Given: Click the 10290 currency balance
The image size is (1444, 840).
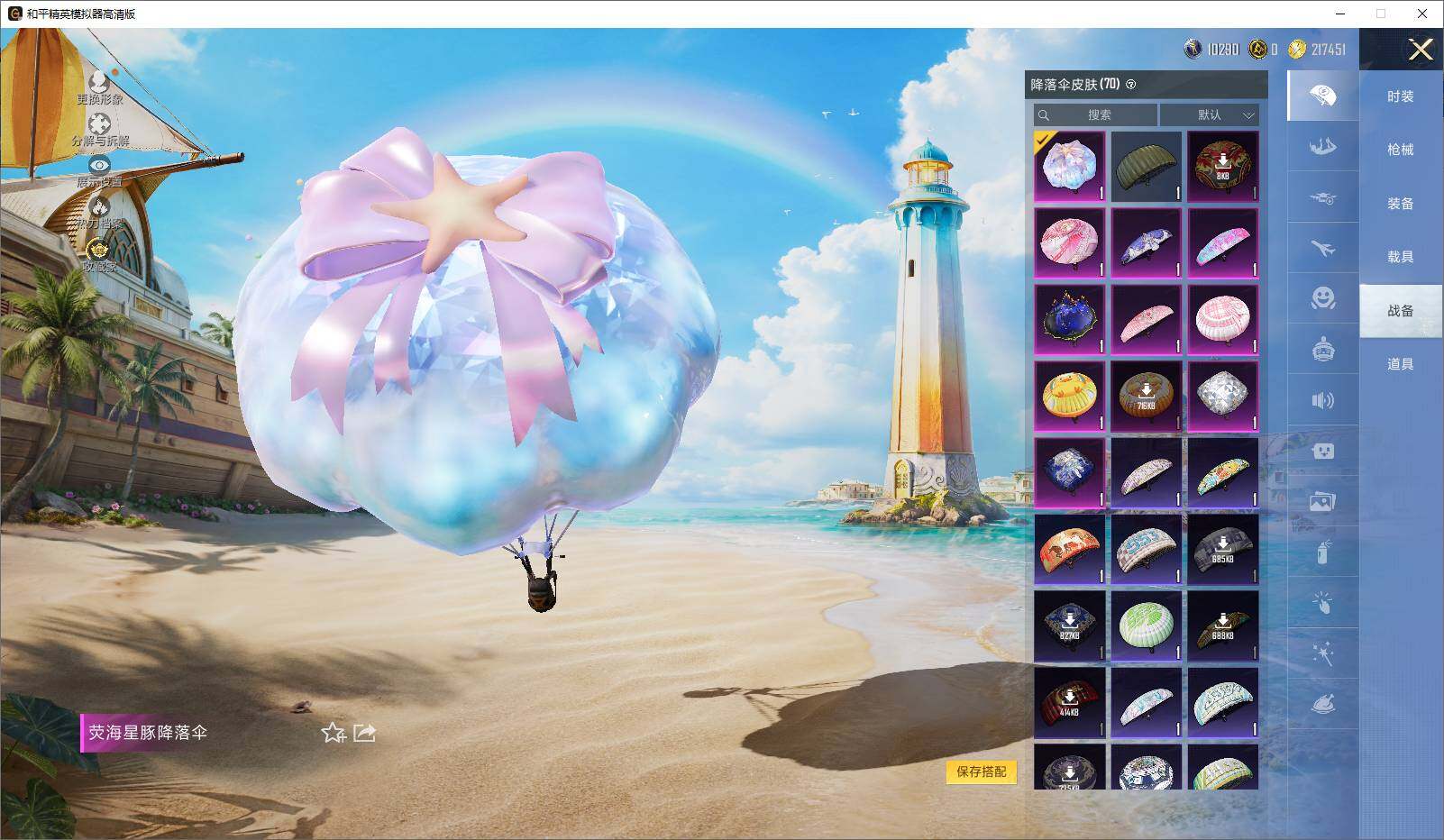Looking at the screenshot, I should coord(1211,49).
